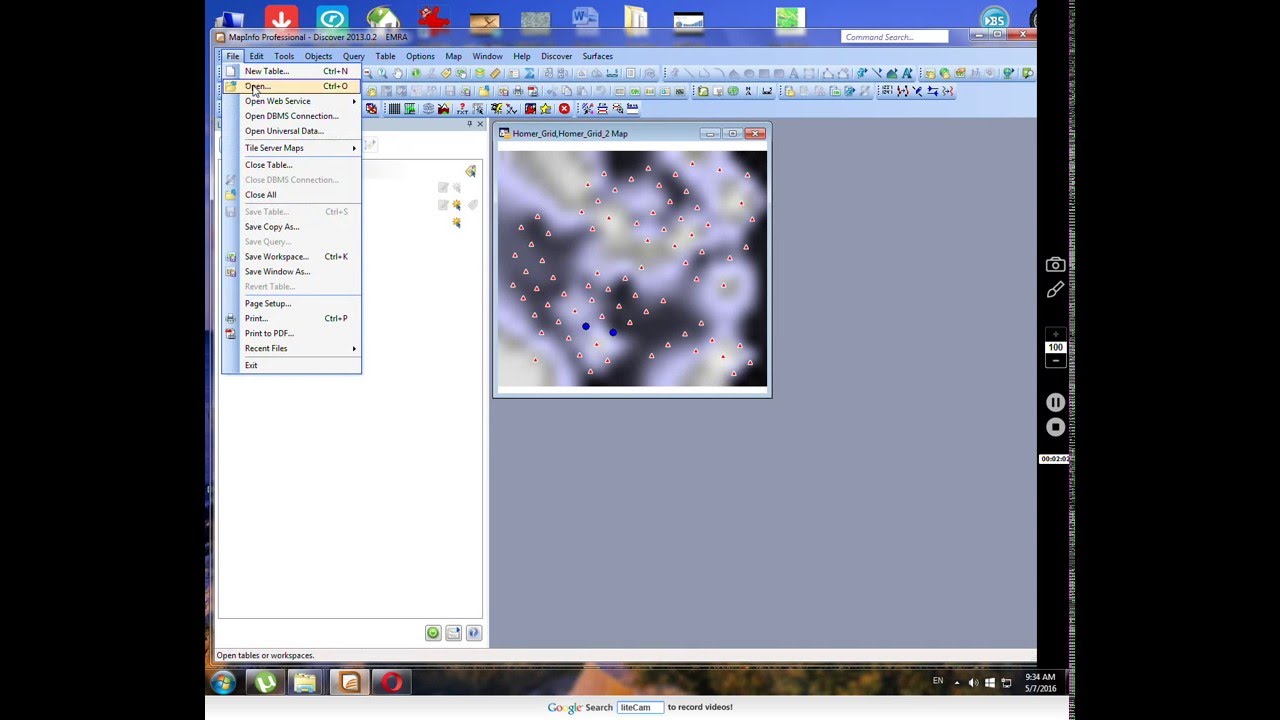Viewport: 1280px width, 720px height.
Task: Open uTorrent from the taskbar
Action: (265, 683)
